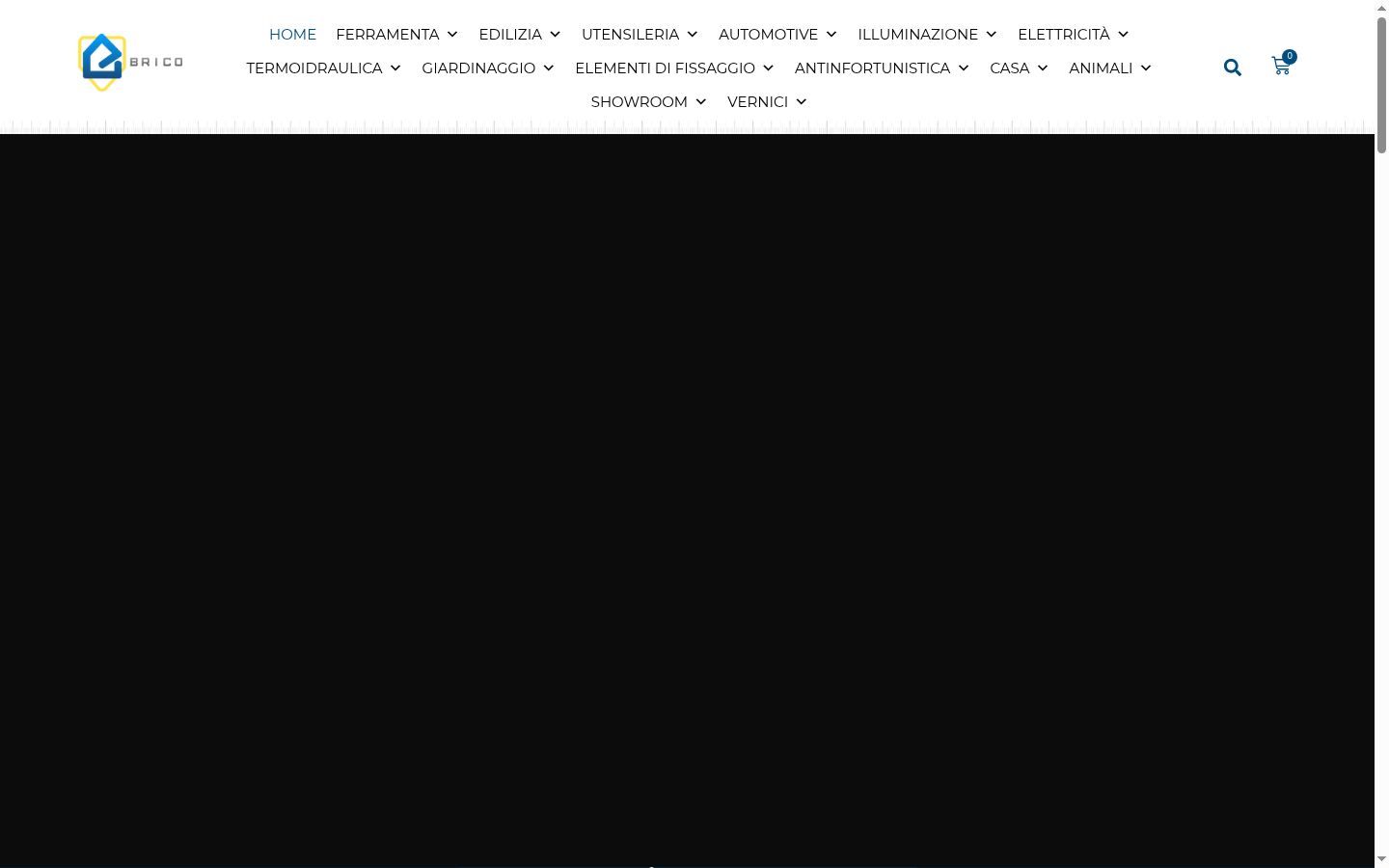
Task: Open the ELEMENTI DI FISSAGGIO menu
Action: pyautogui.click(x=665, y=68)
